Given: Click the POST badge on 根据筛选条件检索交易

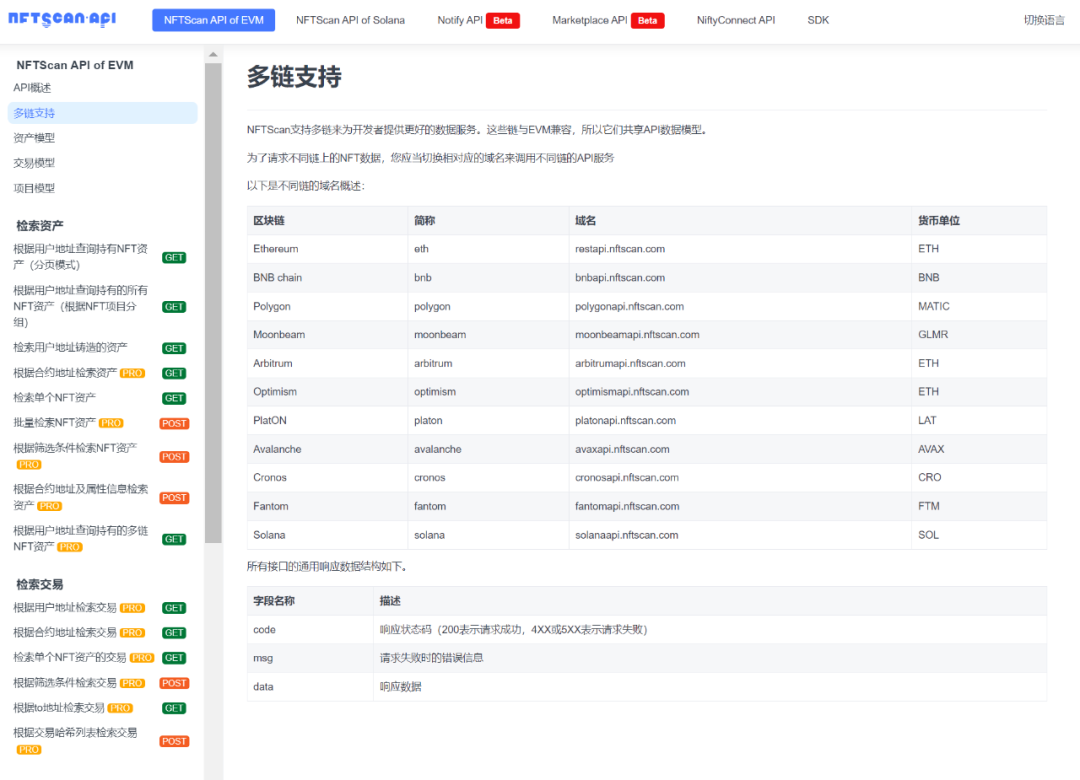Looking at the screenshot, I should pos(174,683).
